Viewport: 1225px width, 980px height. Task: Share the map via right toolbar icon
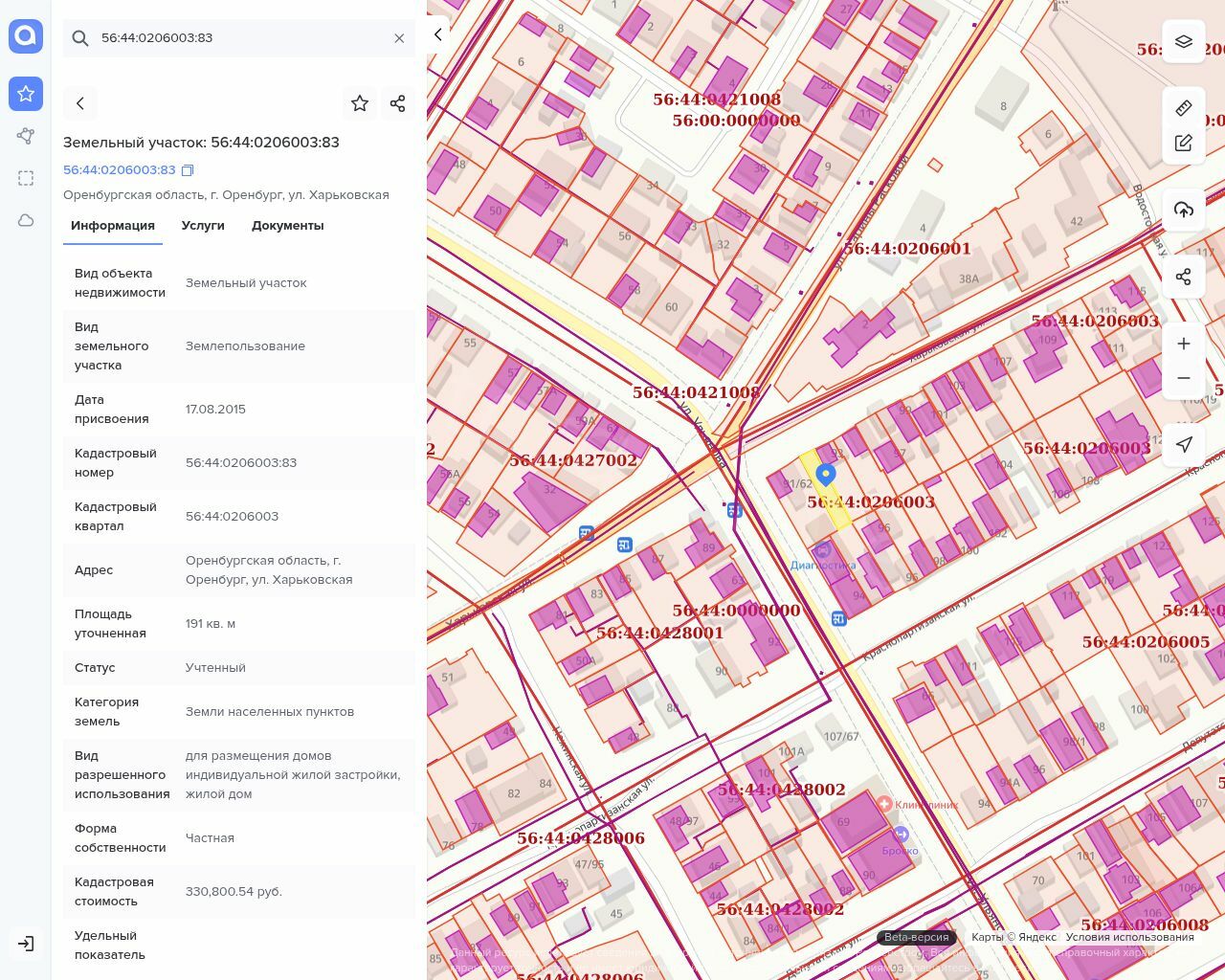1184,277
